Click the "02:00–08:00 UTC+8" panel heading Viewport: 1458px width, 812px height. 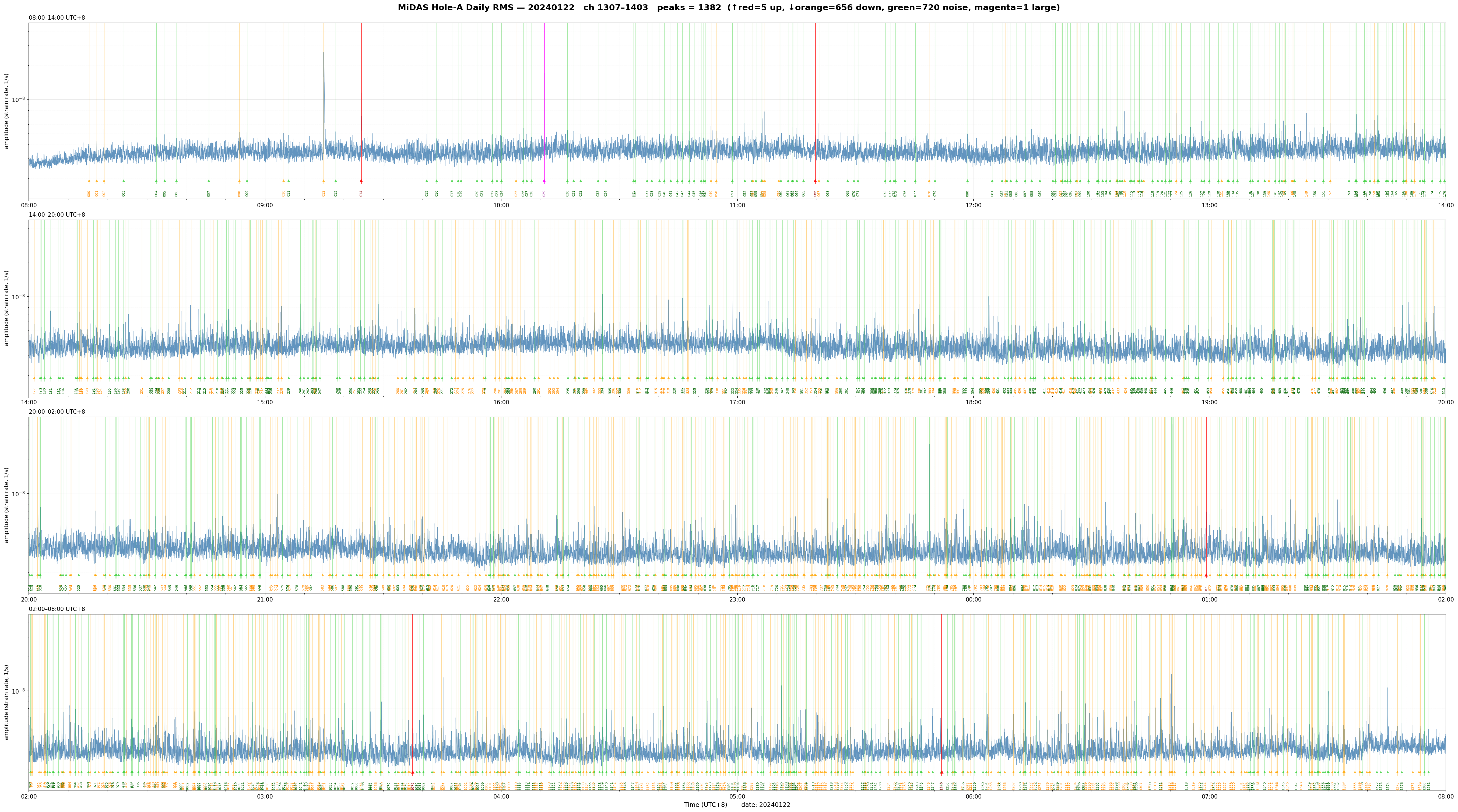(x=57, y=609)
